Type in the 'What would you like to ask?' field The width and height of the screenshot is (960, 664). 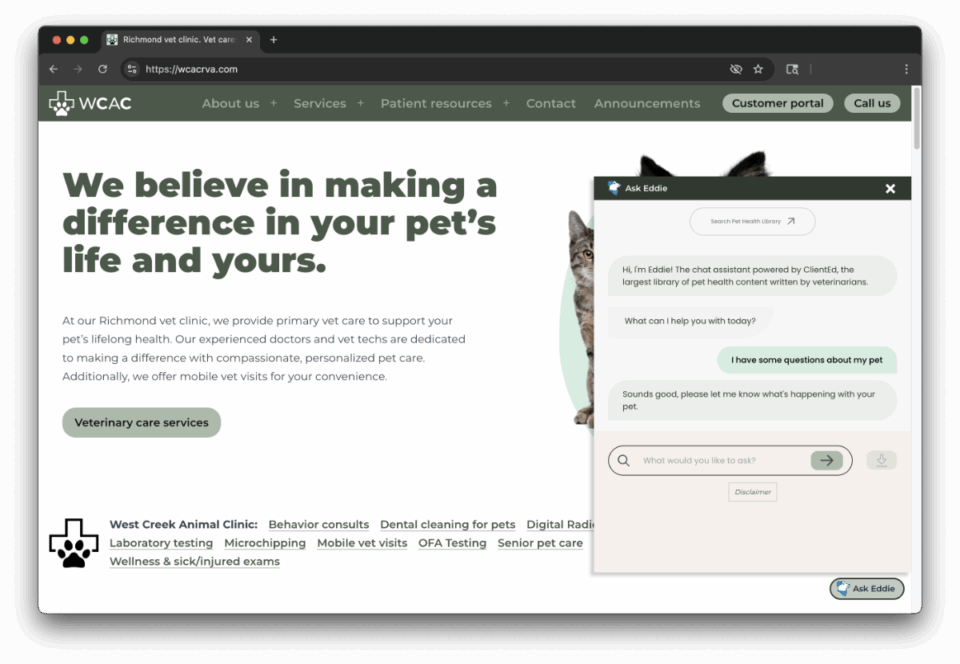click(x=722, y=460)
